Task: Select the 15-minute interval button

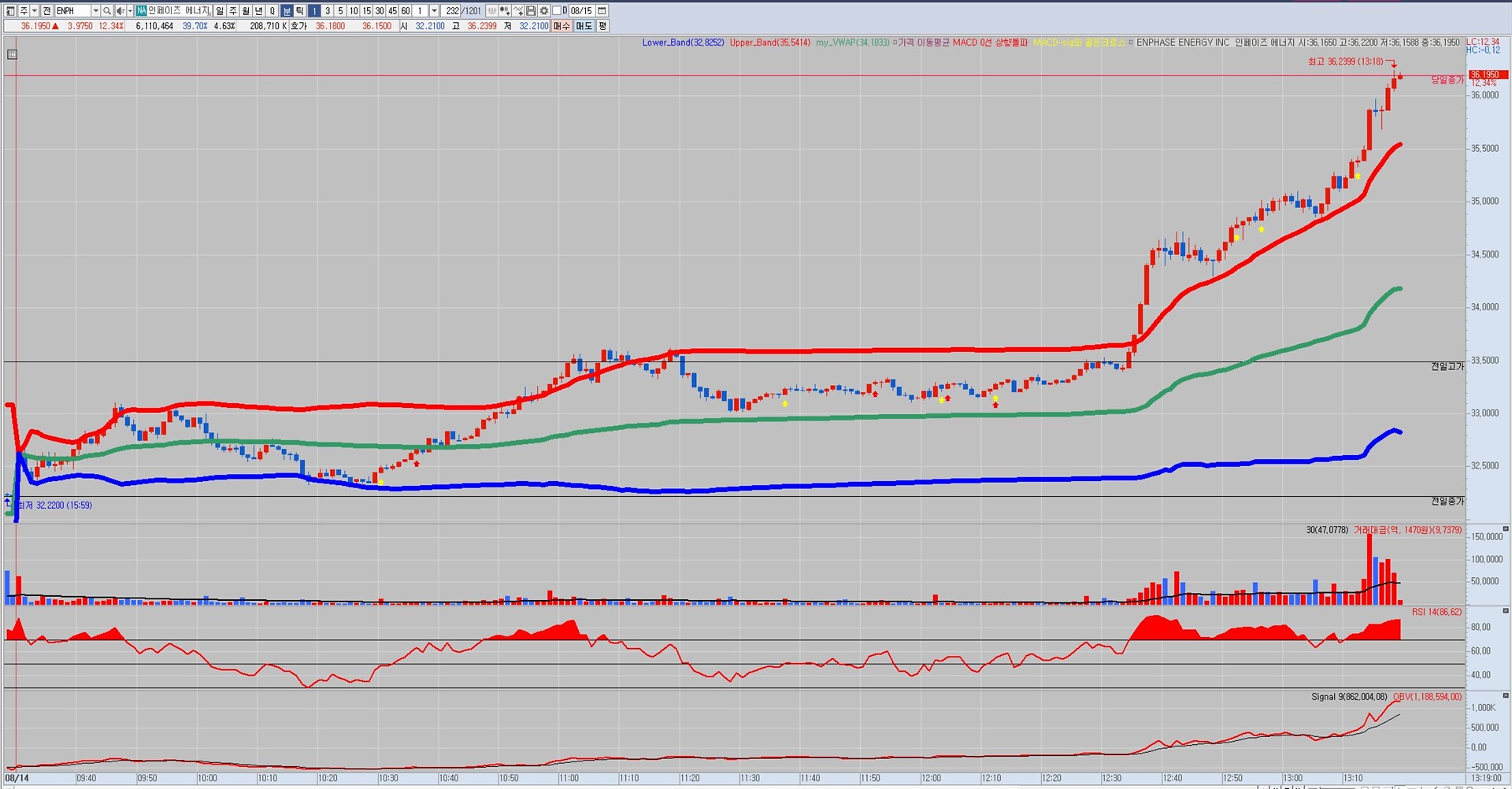Action: (x=366, y=11)
